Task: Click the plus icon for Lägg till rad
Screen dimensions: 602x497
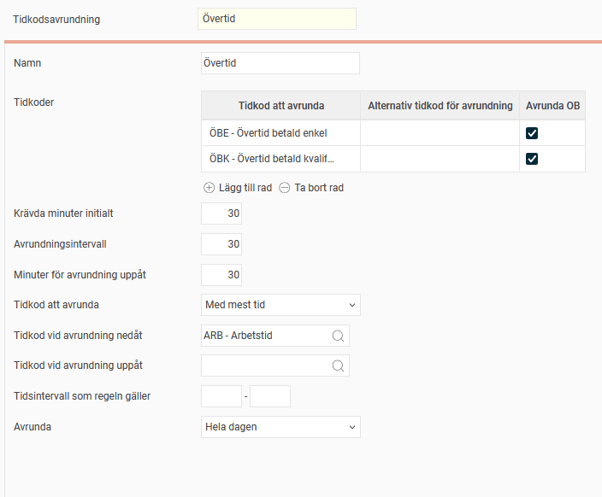Action: point(209,188)
